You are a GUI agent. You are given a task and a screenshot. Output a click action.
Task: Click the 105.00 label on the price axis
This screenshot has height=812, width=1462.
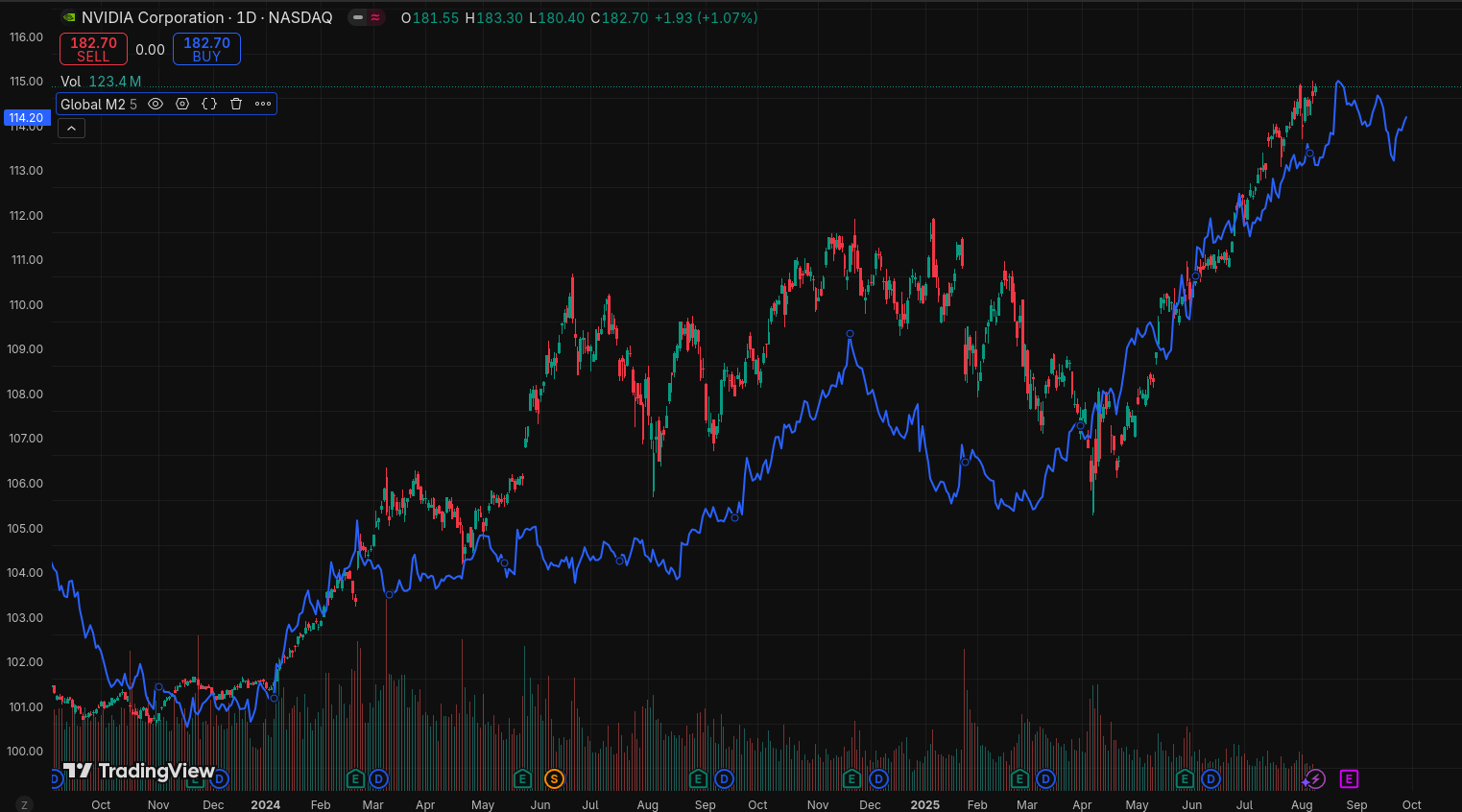(27, 529)
